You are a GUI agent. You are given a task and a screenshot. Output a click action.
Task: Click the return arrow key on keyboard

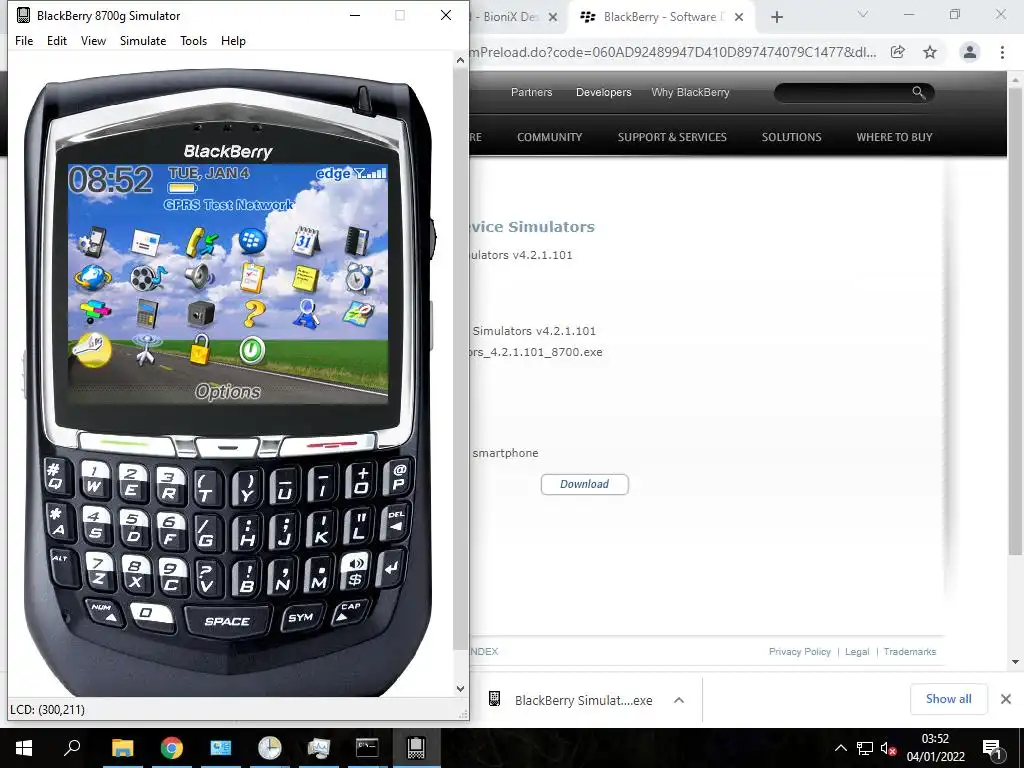pyautogui.click(x=392, y=568)
